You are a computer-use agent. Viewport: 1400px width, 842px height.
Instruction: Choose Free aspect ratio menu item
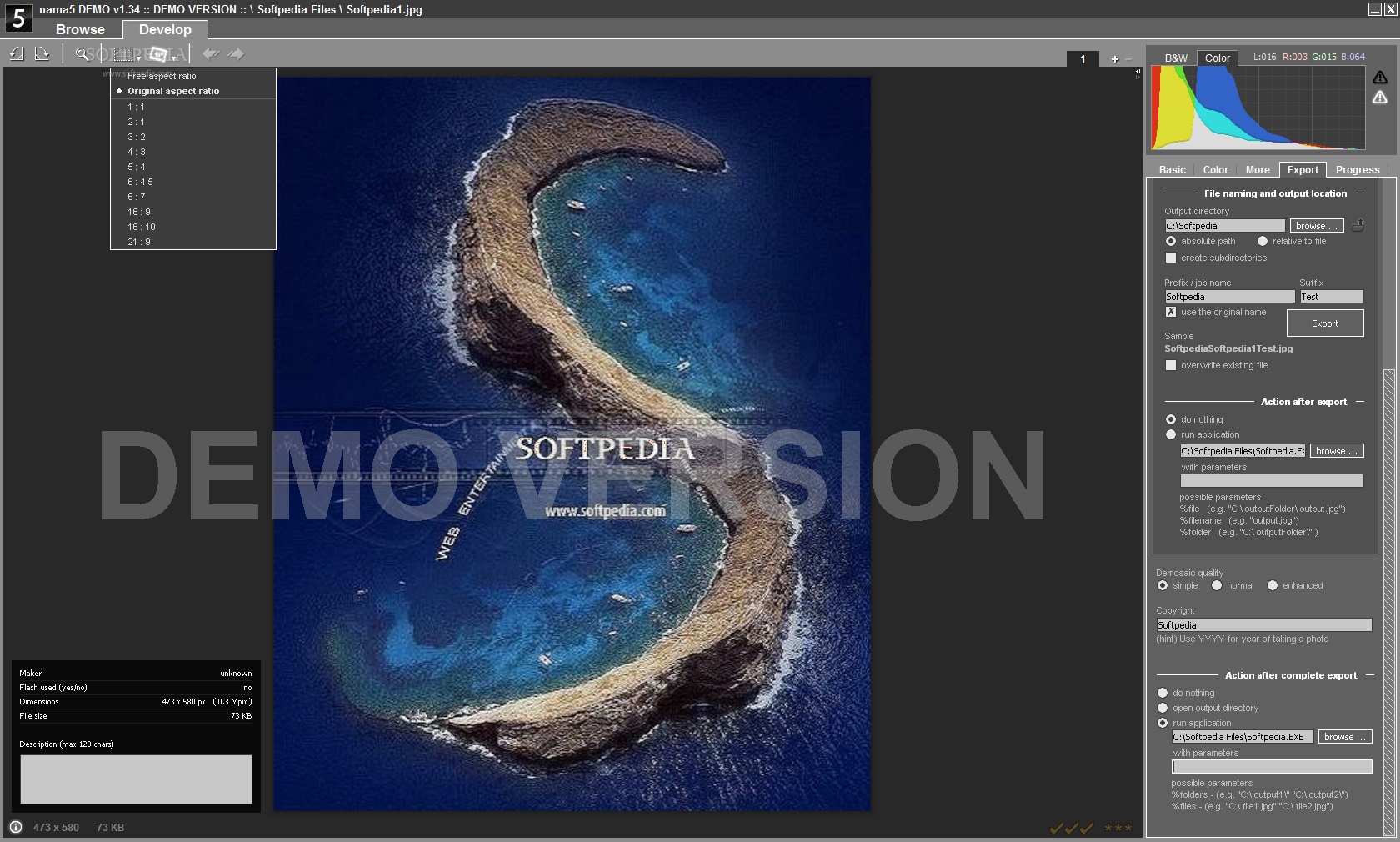pos(193,76)
